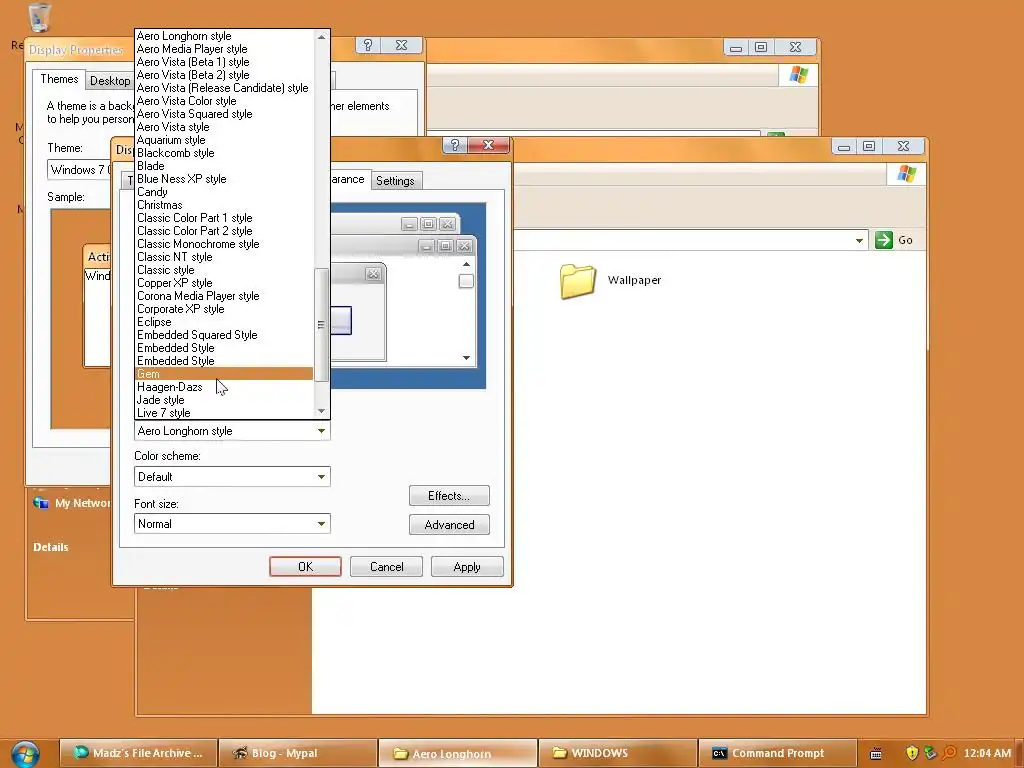Image resolution: width=1024 pixels, height=768 pixels.
Task: Select "Haagen-Dazs" style
Action: (223, 387)
